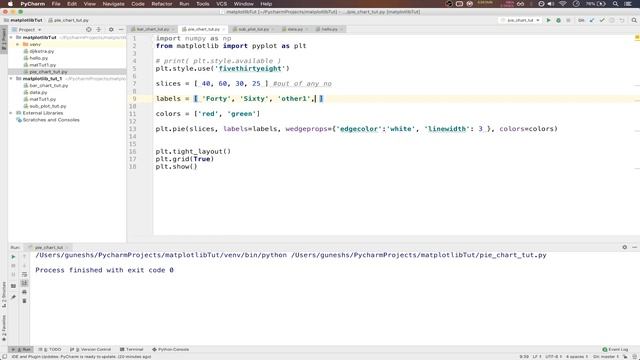640x360 pixels.
Task: Click the locate-file target icon in Project panel
Action: tap(89, 29)
